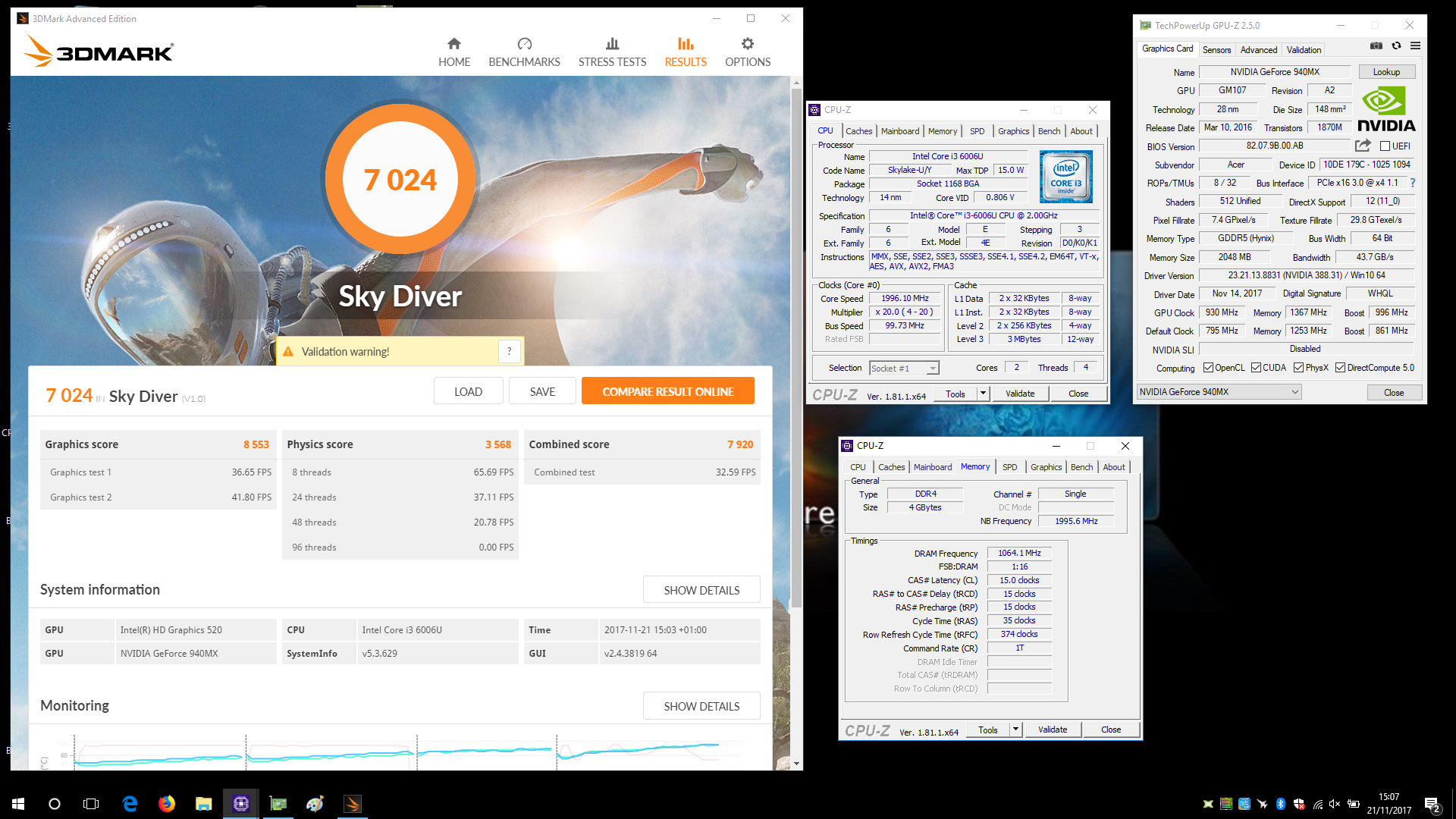The image size is (1456, 819).
Task: Open Task View on the taskbar
Action: coord(91,803)
